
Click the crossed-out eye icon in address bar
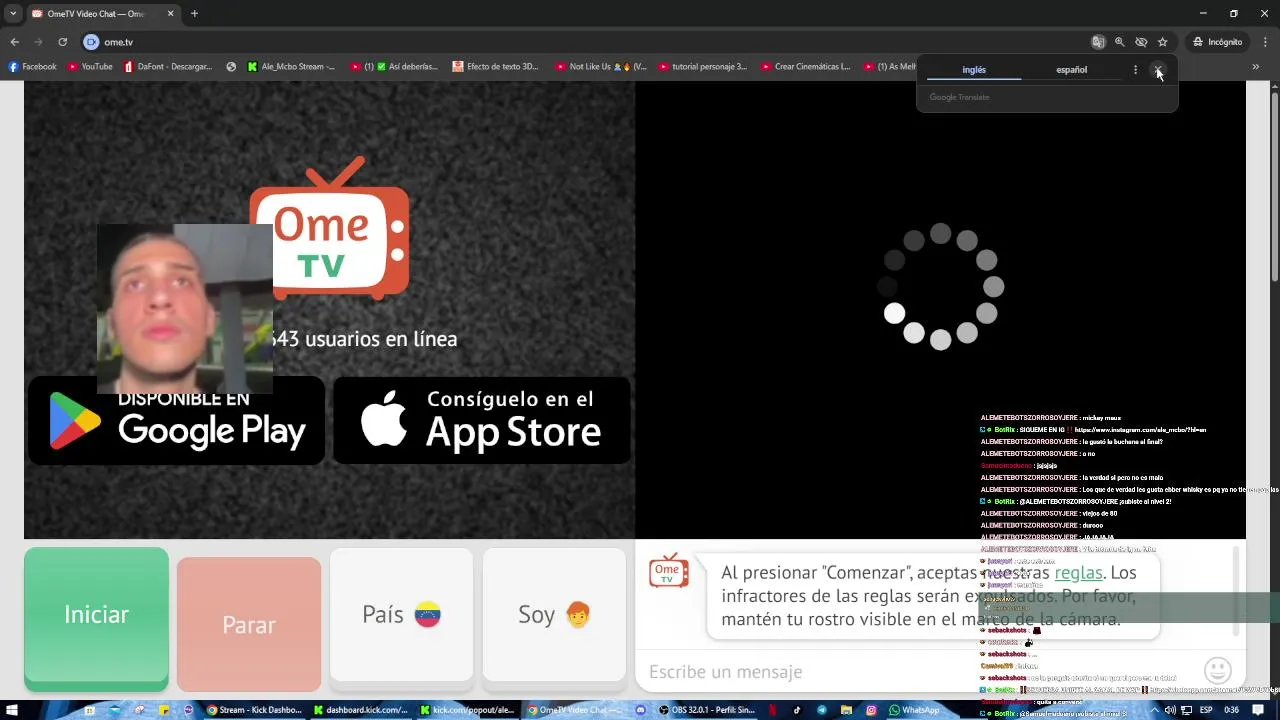pyautogui.click(x=1141, y=42)
